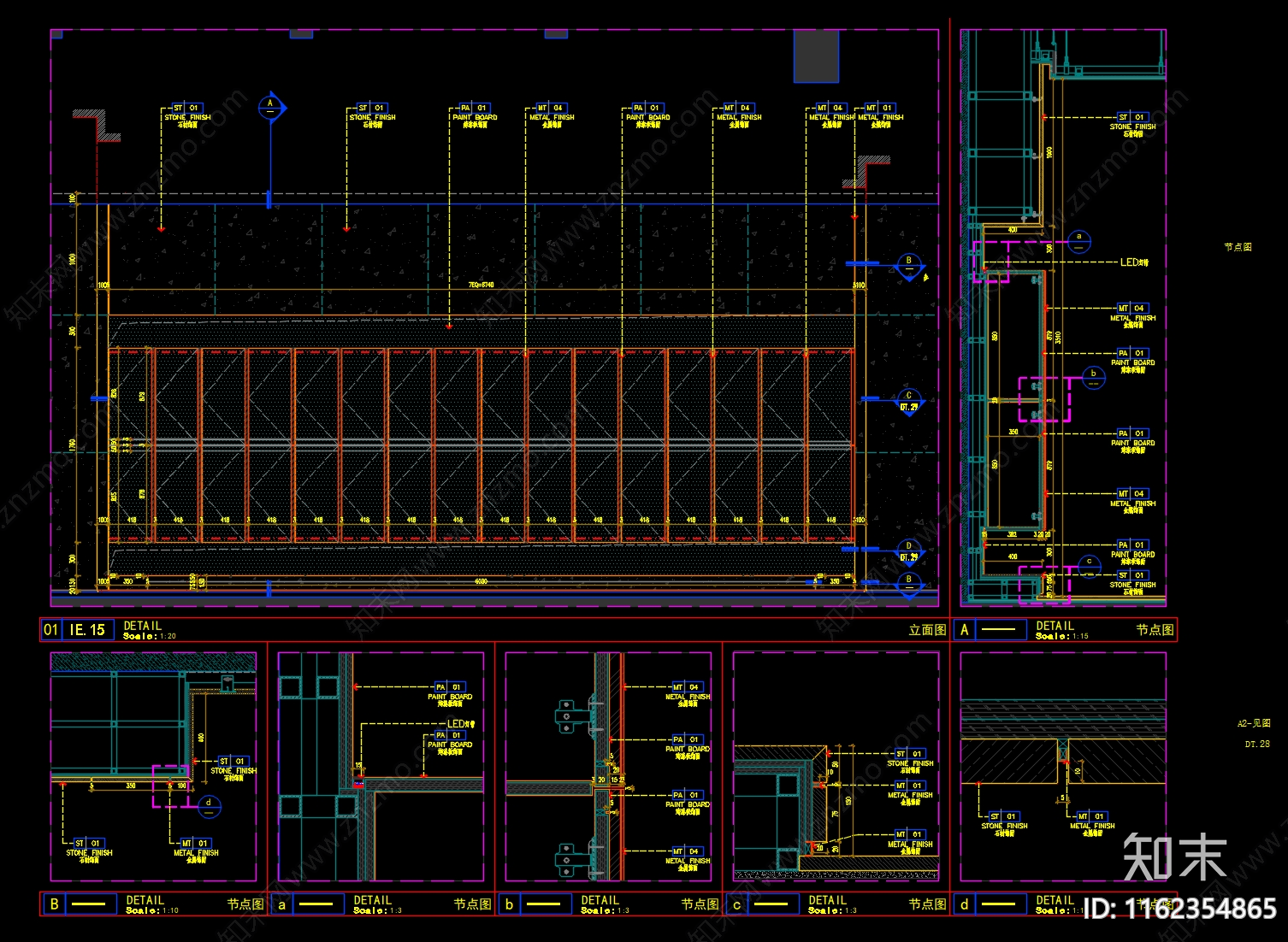Click the top 'PA 01 PAINT BOARD' tag in detail a
Viewport: 1288px width, 942px height.
click(x=450, y=695)
